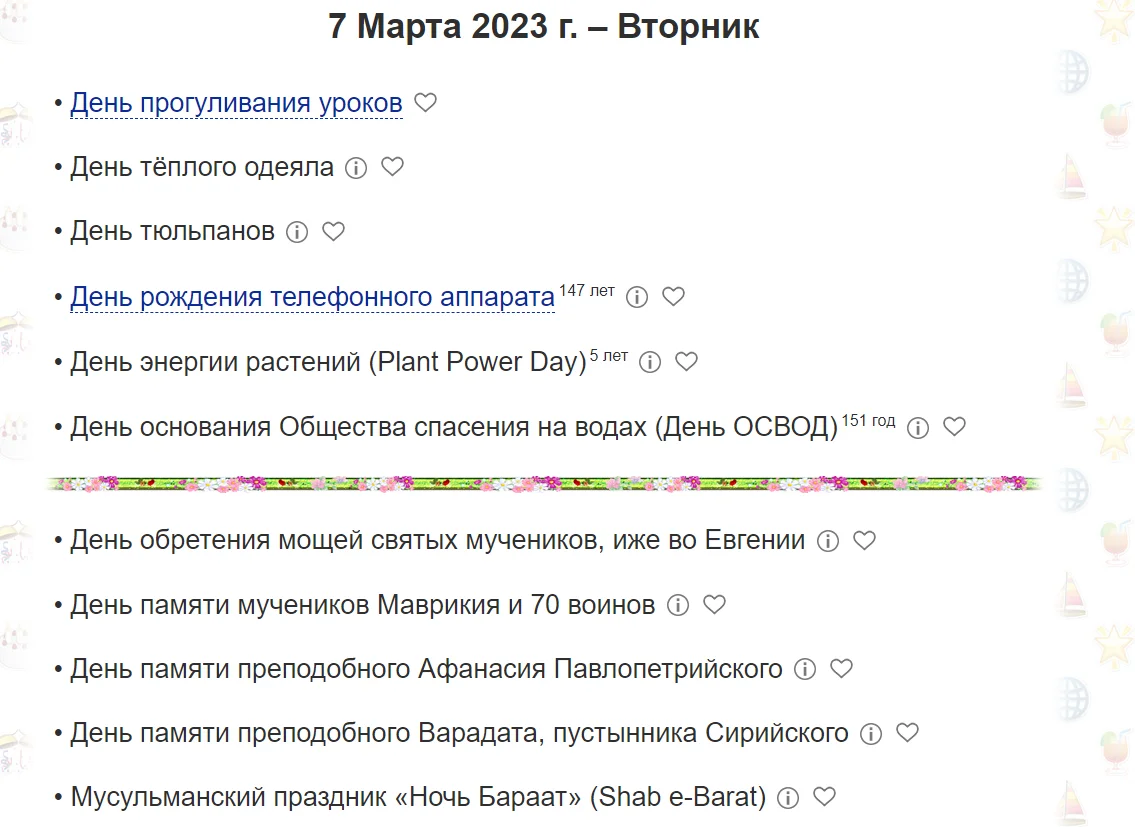Viewport: 1135px width, 827px height.
Task: Open info for "преподобного Афанасия Павлопетрийского"
Action: click(806, 669)
